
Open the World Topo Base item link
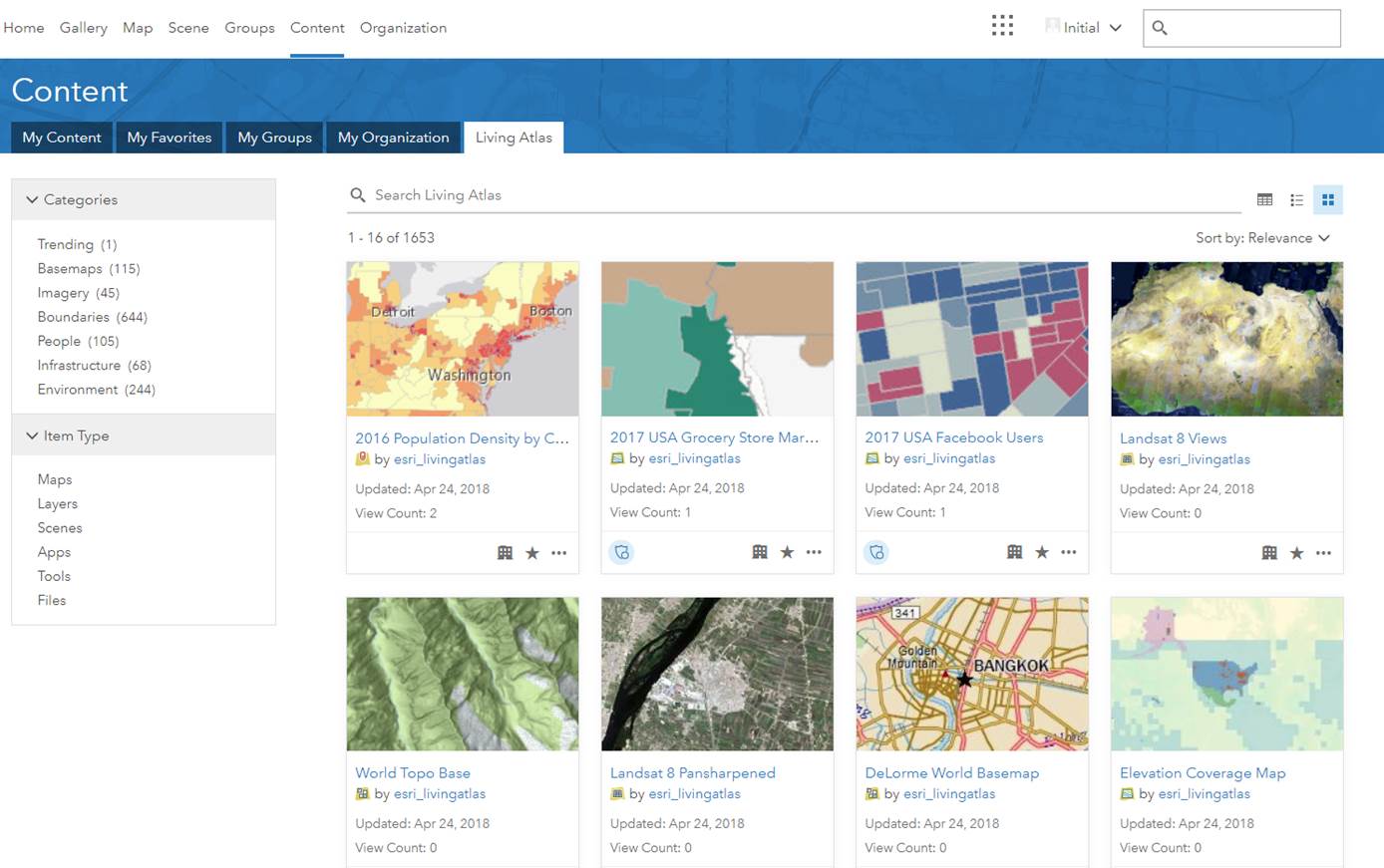tap(412, 772)
